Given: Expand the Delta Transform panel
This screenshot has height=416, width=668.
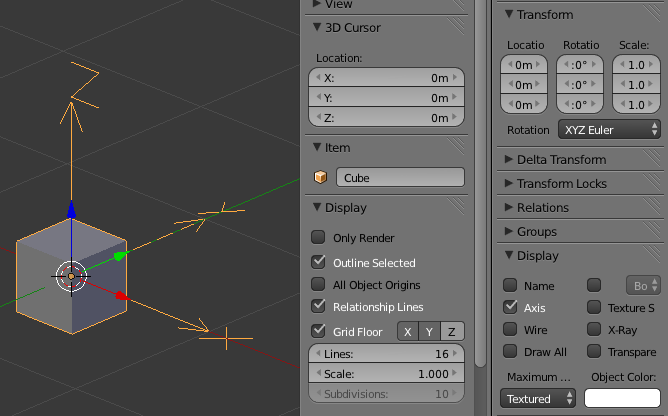Looking at the screenshot, I should pyautogui.click(x=561, y=160).
